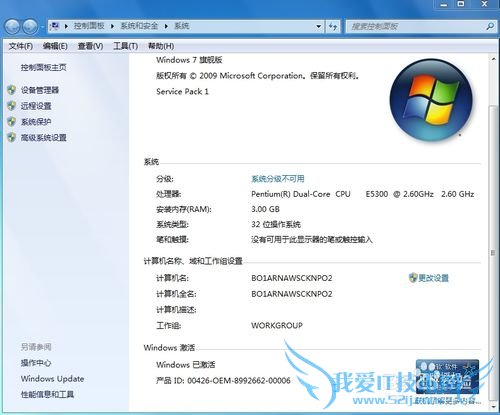Open the 编辑(E) menu
Screen dimensions: 500x415
(x=55, y=46)
